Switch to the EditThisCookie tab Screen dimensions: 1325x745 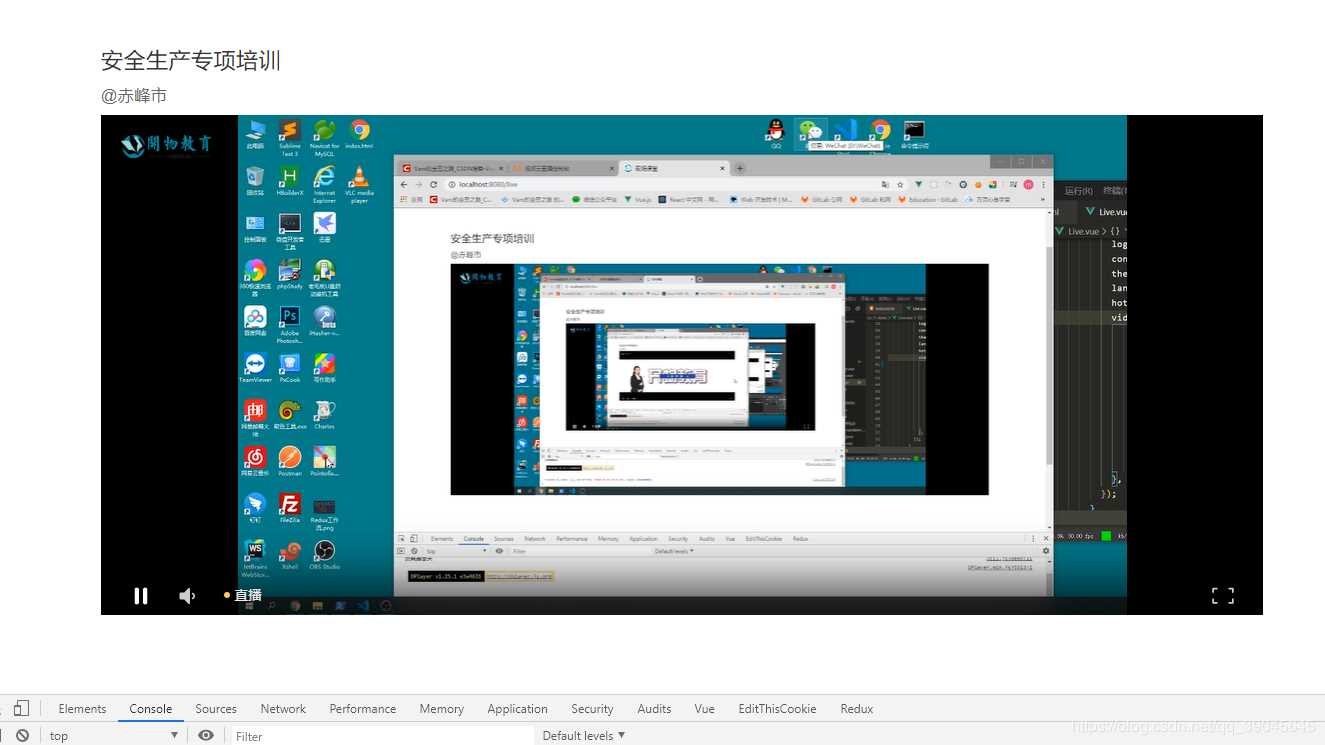(777, 709)
